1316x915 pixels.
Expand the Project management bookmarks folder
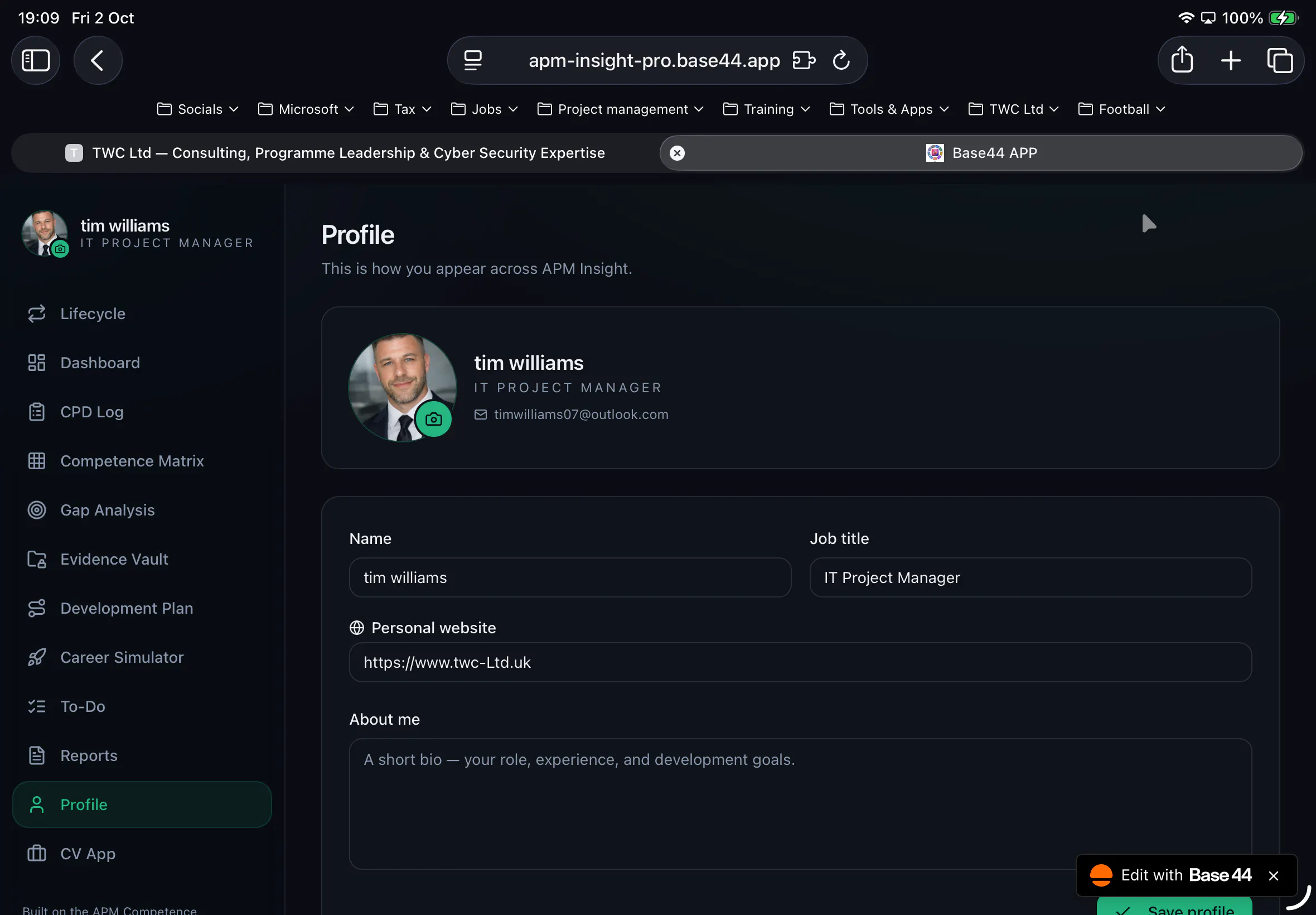pos(621,109)
